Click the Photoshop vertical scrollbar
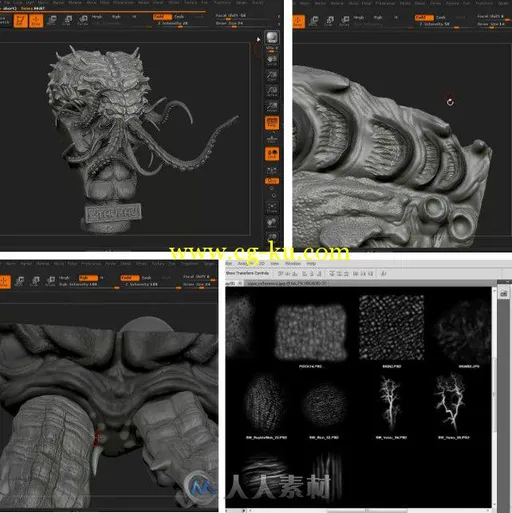The width and height of the screenshot is (512, 513). (494, 397)
